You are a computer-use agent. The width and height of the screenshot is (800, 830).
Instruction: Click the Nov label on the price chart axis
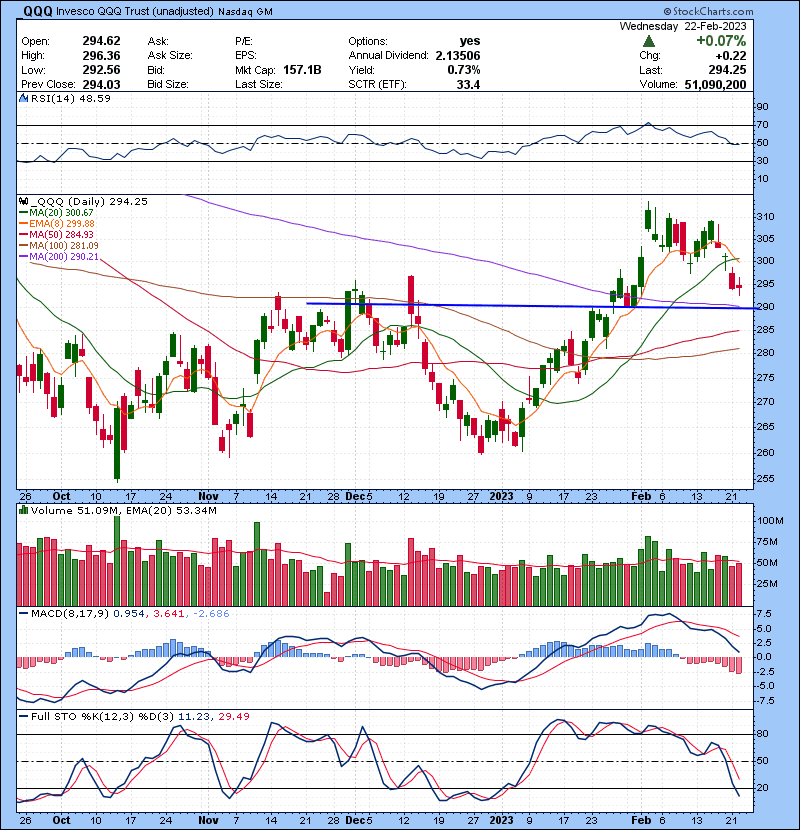208,496
